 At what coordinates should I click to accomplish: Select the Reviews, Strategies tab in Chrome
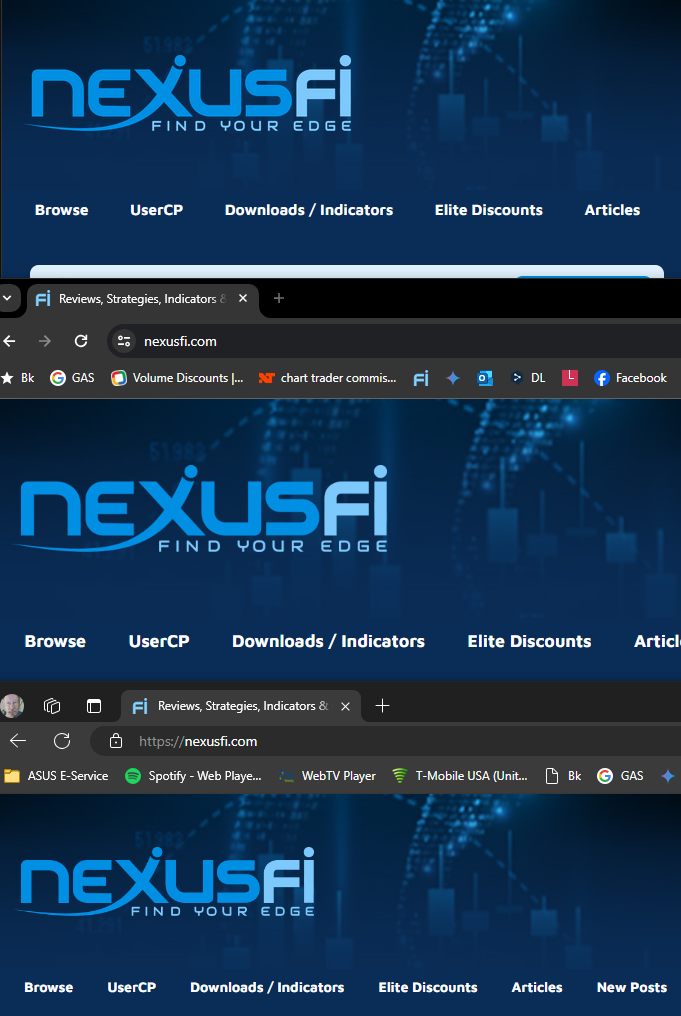(143, 299)
